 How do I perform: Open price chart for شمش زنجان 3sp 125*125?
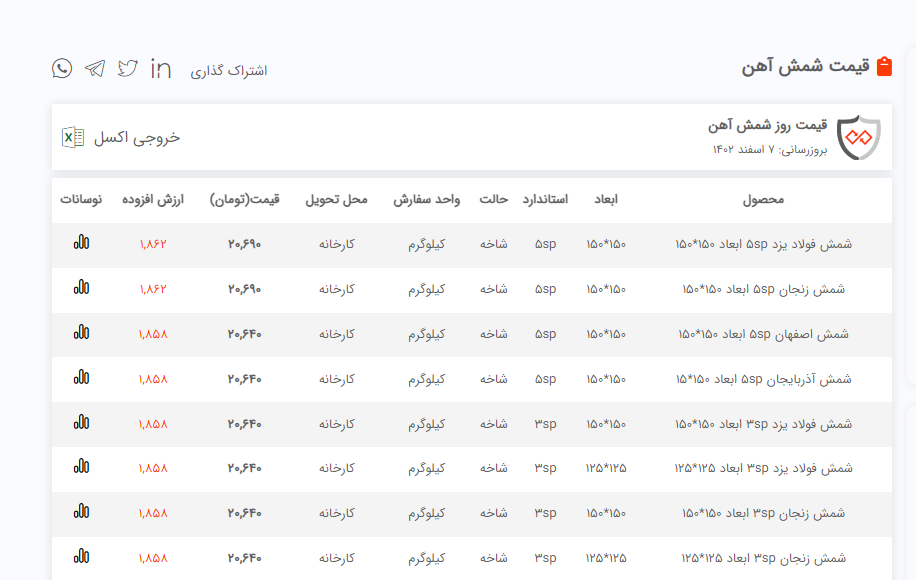81,557
